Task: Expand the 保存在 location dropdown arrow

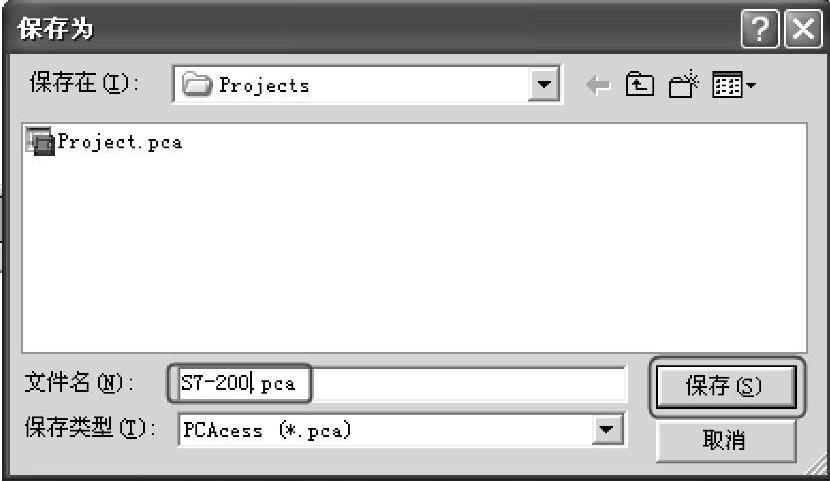Action: (544, 84)
